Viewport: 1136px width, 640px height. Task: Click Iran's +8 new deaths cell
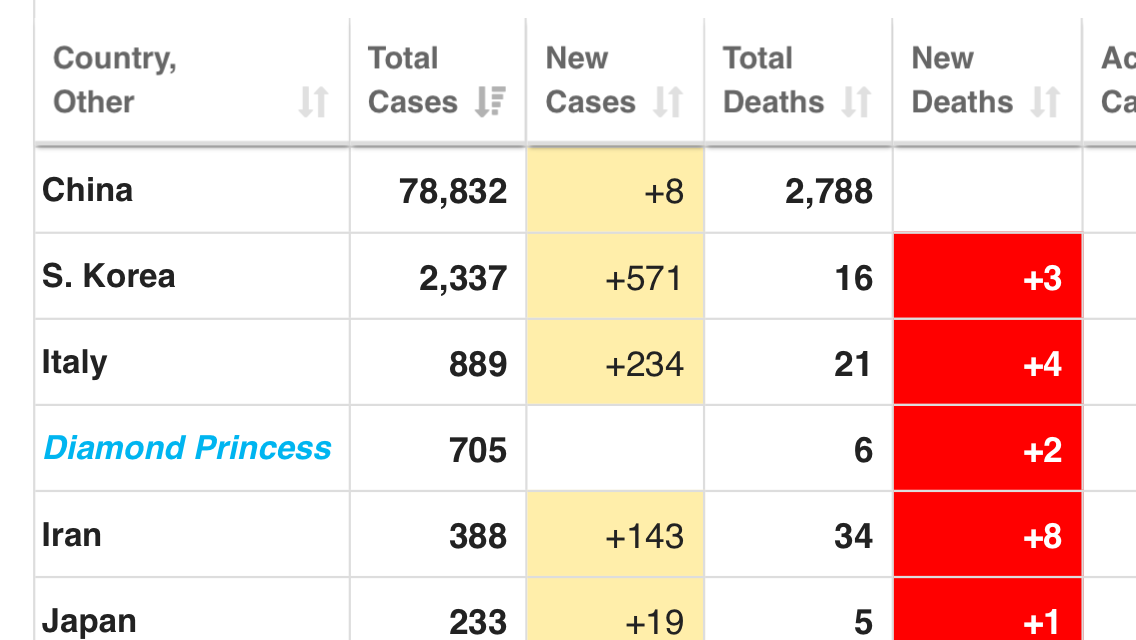coord(988,536)
